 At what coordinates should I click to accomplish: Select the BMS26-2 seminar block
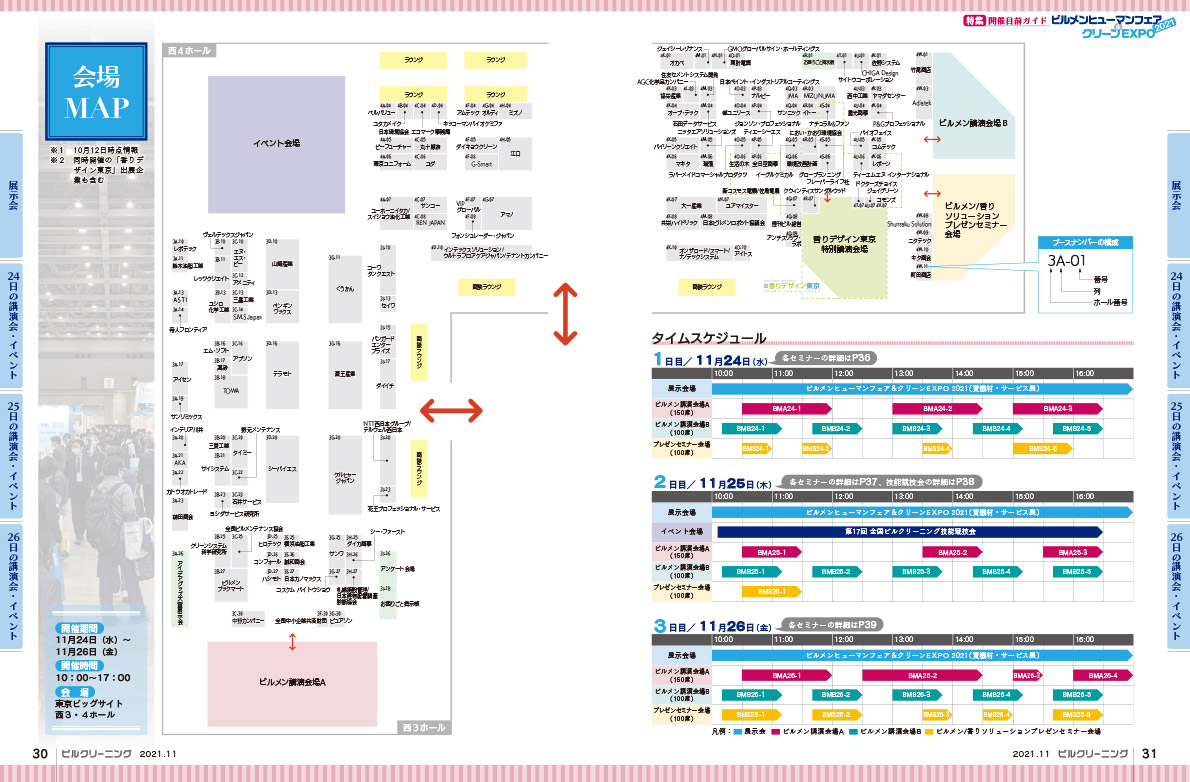[836, 714]
